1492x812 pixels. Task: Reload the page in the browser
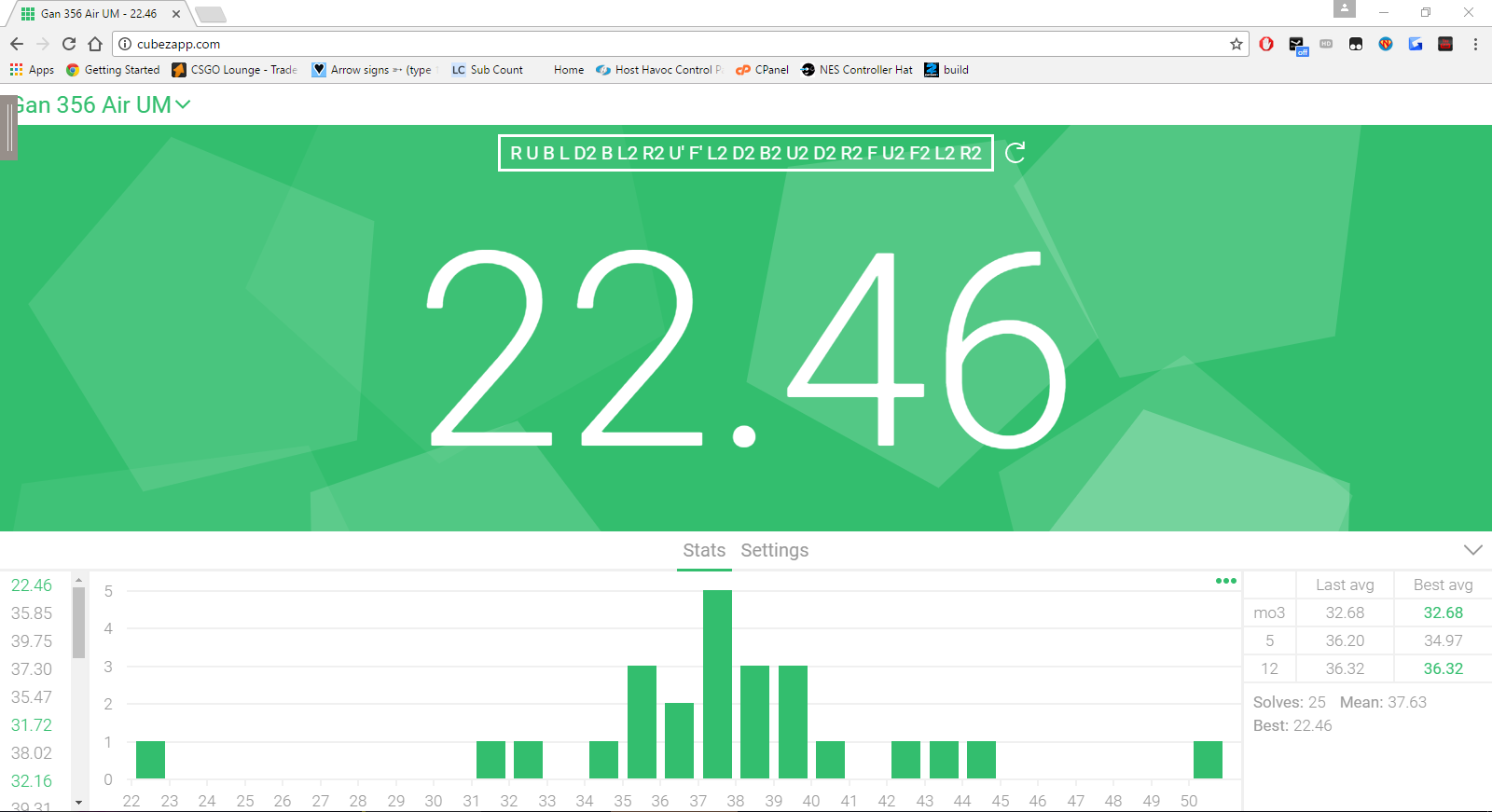pyautogui.click(x=69, y=44)
